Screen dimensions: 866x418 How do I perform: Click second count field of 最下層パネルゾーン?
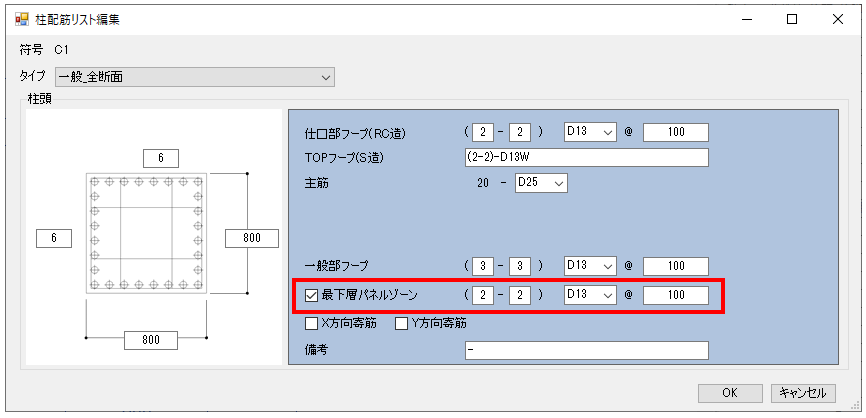[520, 295]
